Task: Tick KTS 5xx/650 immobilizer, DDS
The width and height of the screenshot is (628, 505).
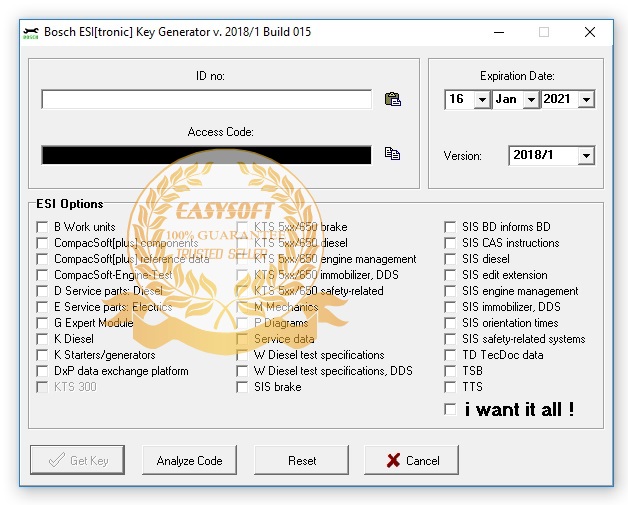Action: click(x=242, y=275)
